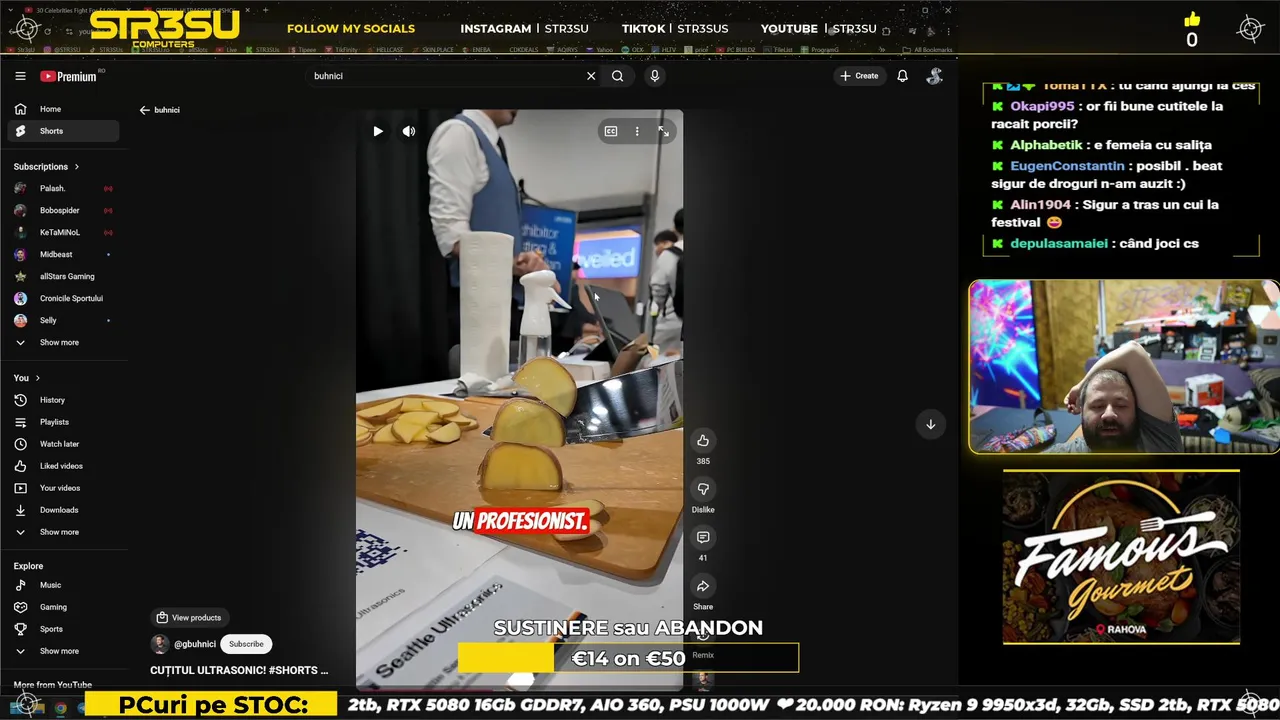Open the Selly channel
Screen dimensions: 1280x720
click(63, 320)
